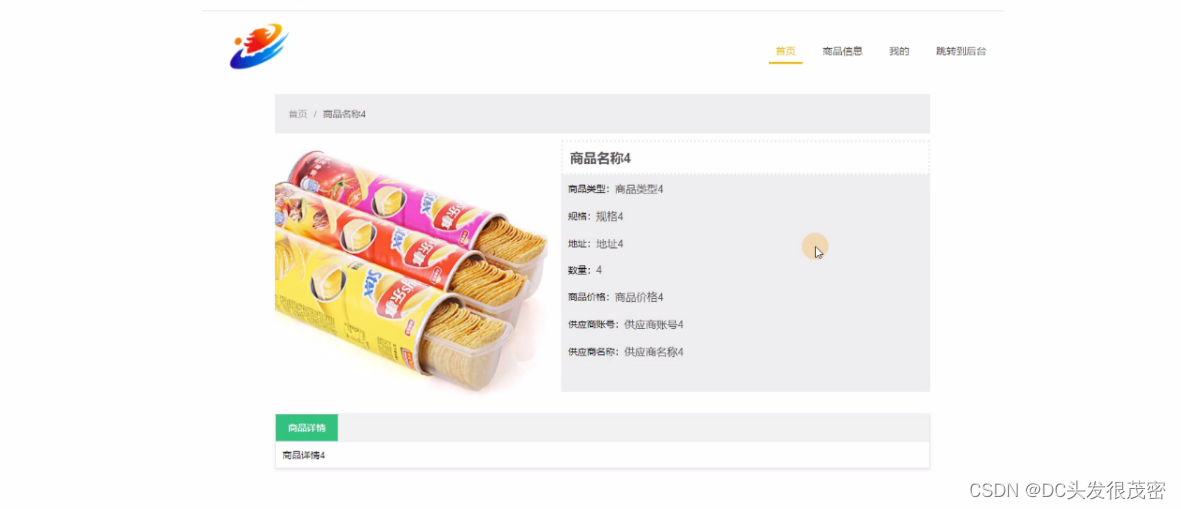Click the site logo icon
The image size is (1181, 509).
coord(259,46)
